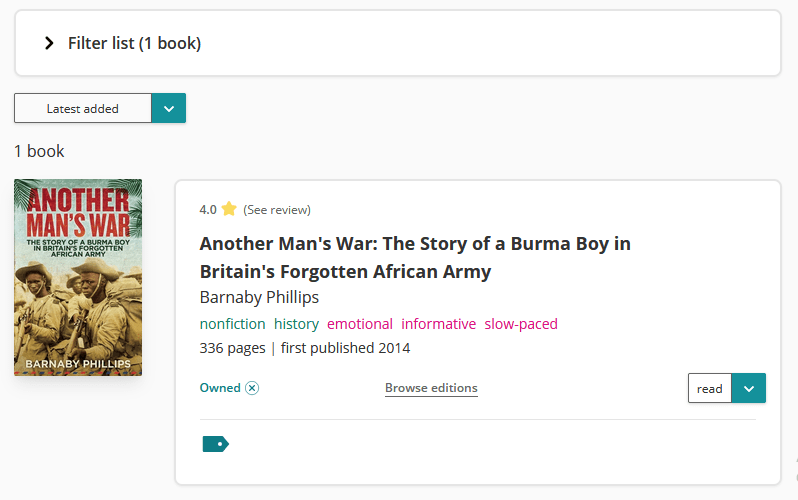Click the teal sort dropdown arrow
Image resolution: width=798 pixels, height=500 pixels.
(168, 108)
